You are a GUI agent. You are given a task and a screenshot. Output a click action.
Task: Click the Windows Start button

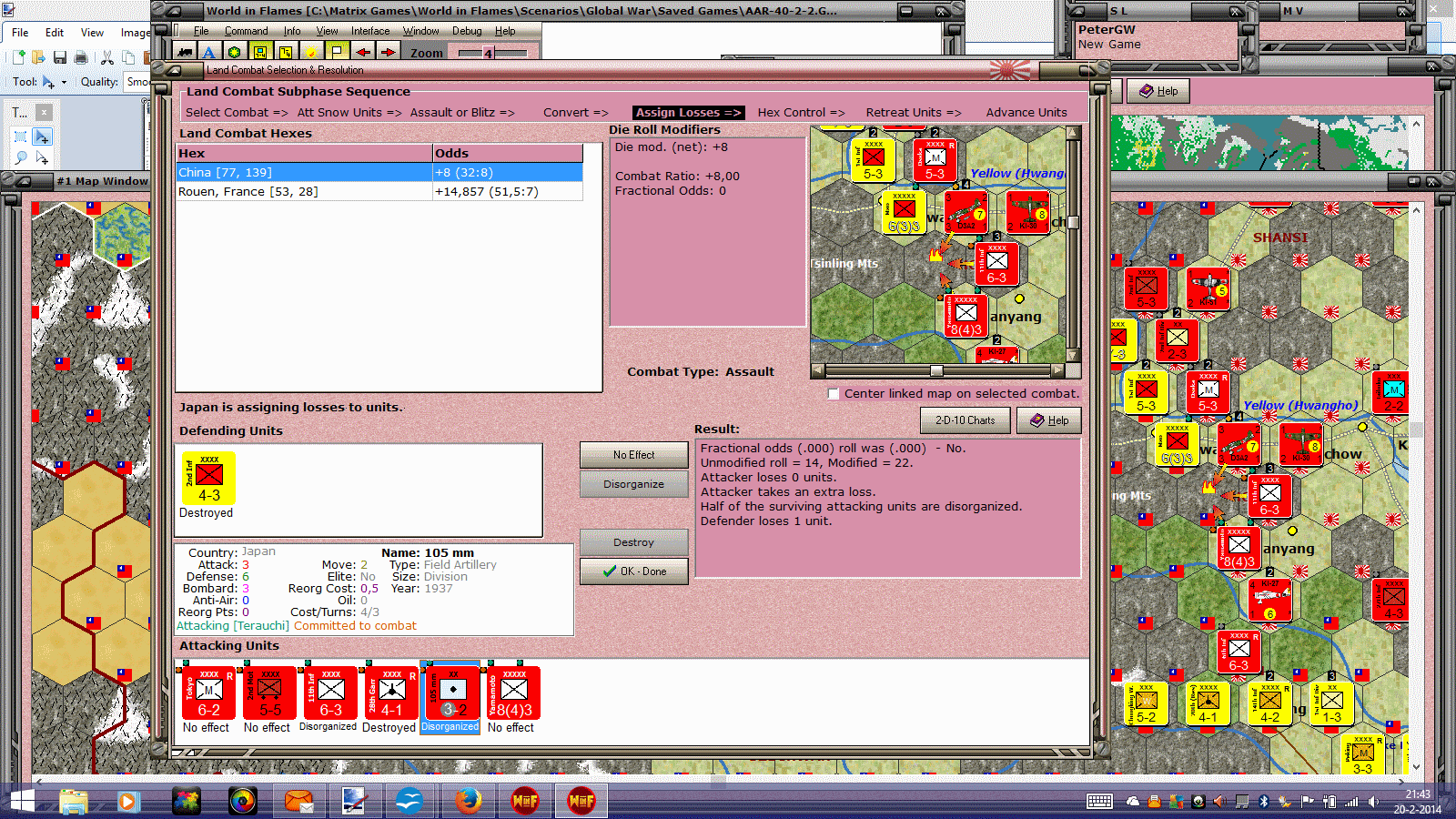20,801
